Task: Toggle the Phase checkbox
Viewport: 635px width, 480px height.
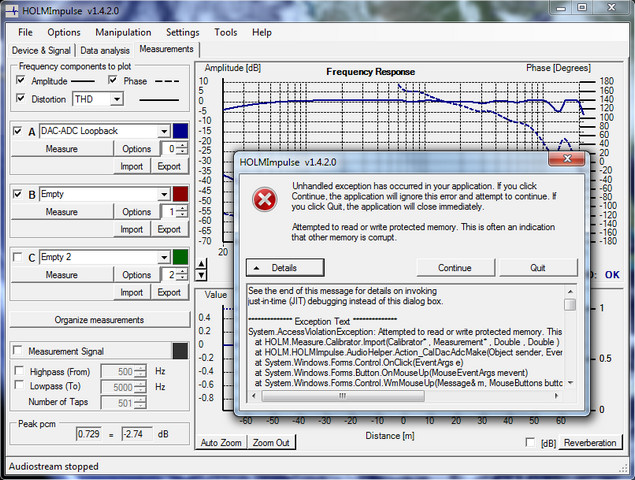Action: point(113,80)
